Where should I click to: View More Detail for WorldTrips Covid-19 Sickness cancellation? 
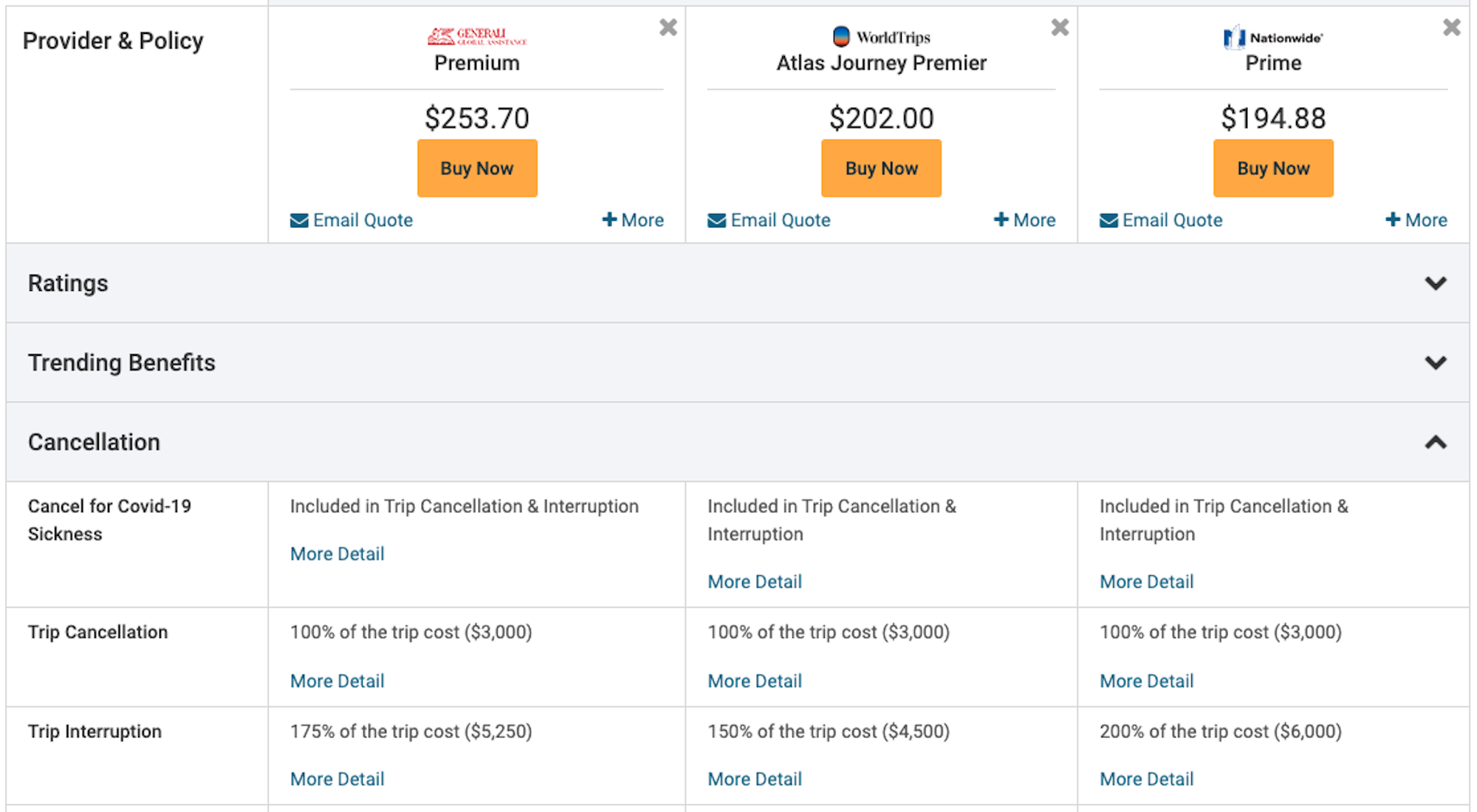pos(755,582)
